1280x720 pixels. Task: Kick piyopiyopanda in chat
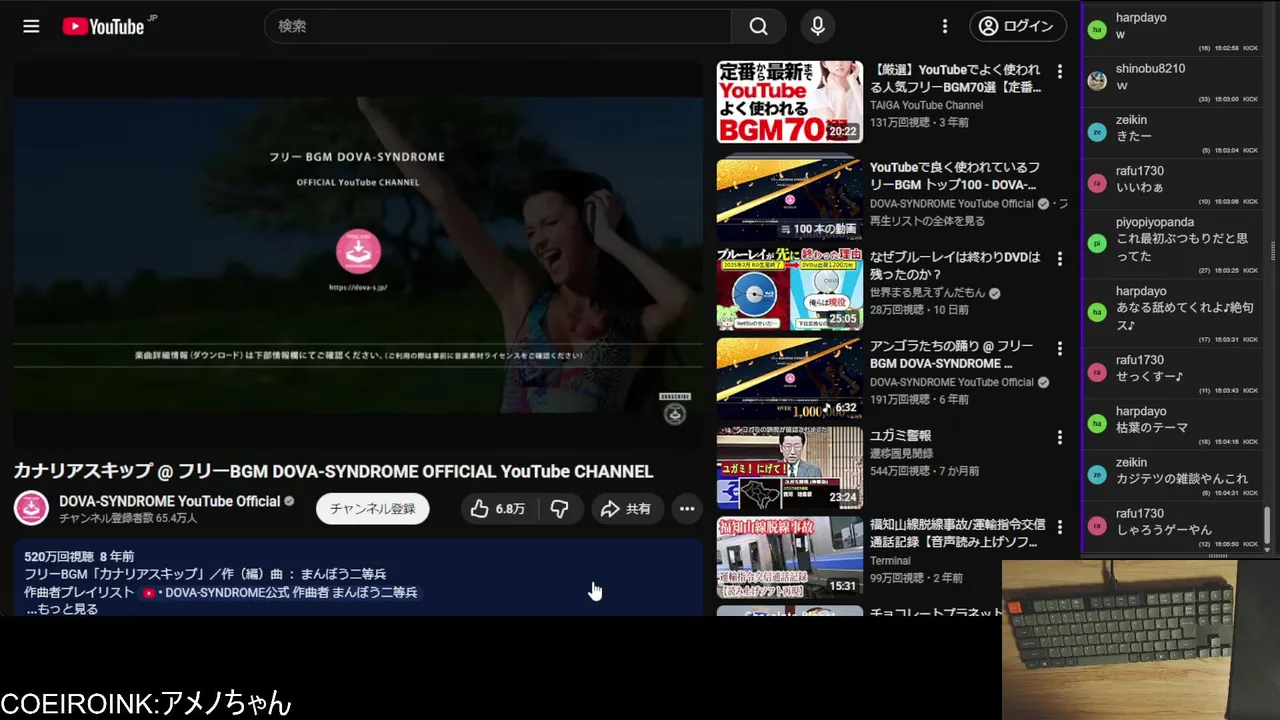click(x=1250, y=270)
